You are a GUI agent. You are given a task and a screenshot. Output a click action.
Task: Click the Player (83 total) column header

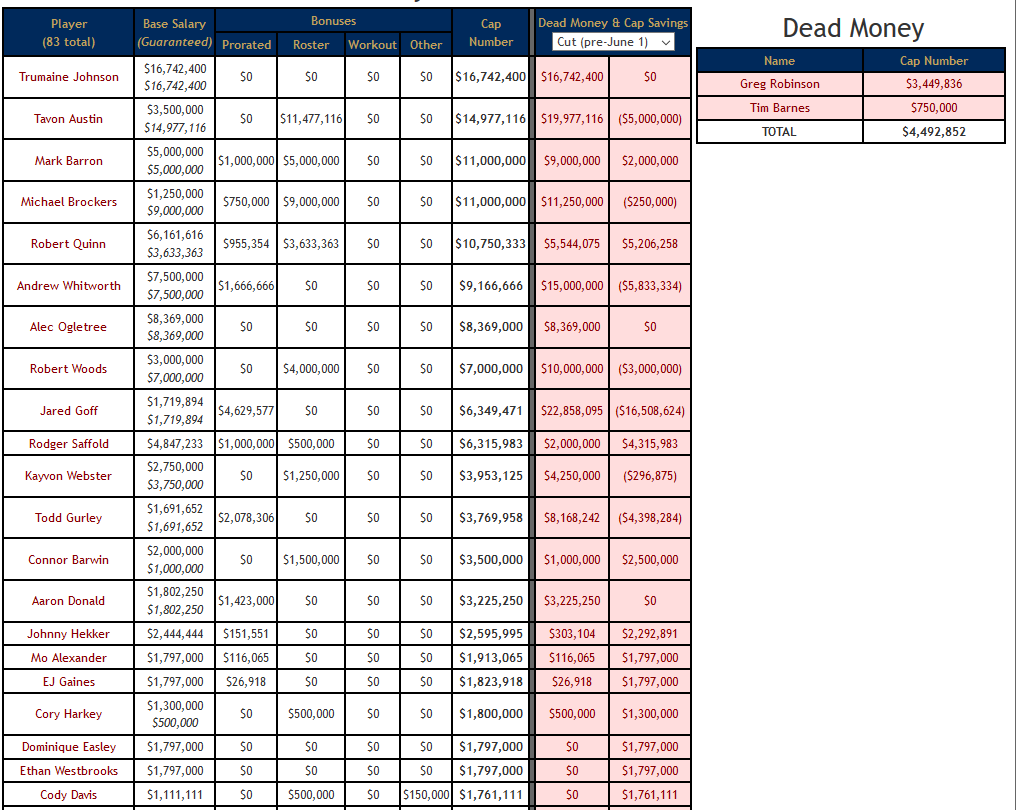pyautogui.click(x=69, y=33)
